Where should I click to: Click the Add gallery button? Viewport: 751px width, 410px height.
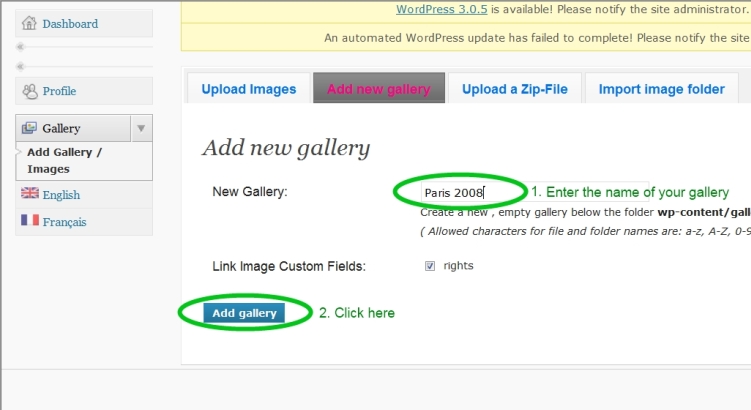pyautogui.click(x=244, y=313)
